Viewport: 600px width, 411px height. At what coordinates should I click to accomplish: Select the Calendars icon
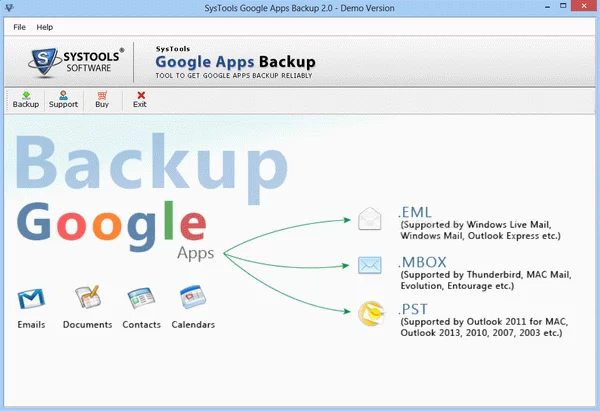pyautogui.click(x=193, y=297)
